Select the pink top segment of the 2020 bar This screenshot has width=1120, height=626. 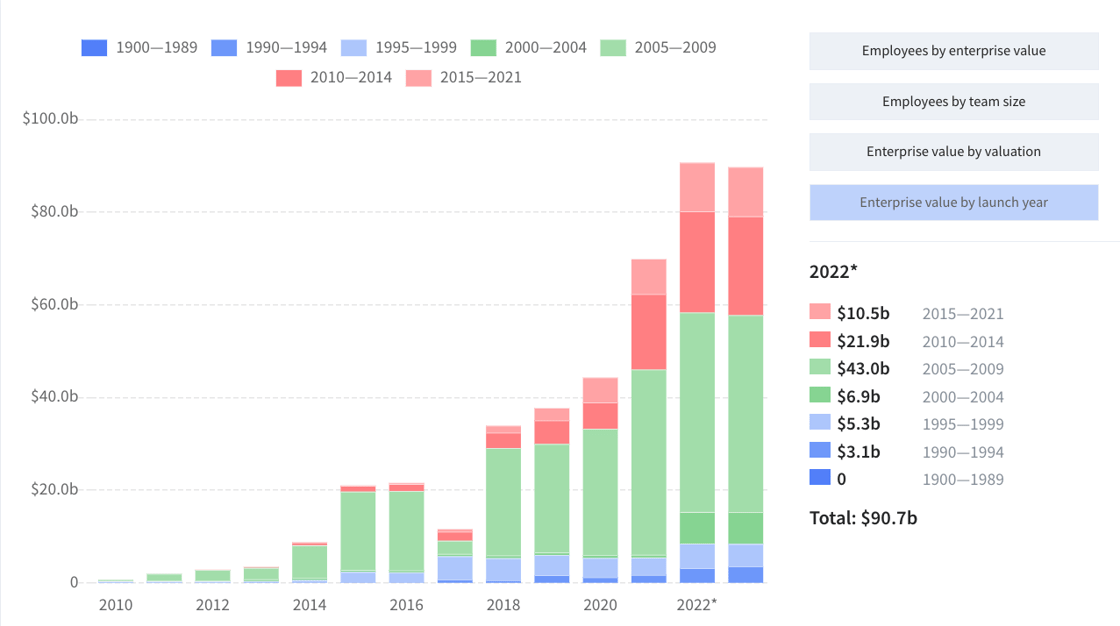click(600, 390)
